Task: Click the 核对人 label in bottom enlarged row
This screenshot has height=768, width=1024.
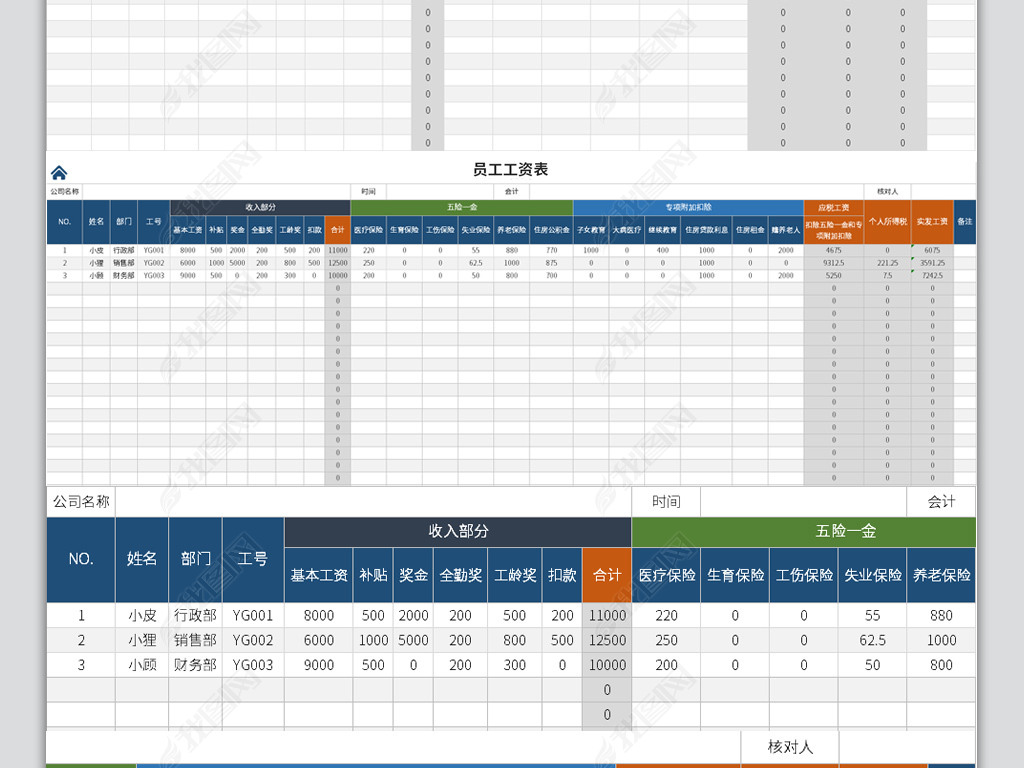Action: point(789,747)
